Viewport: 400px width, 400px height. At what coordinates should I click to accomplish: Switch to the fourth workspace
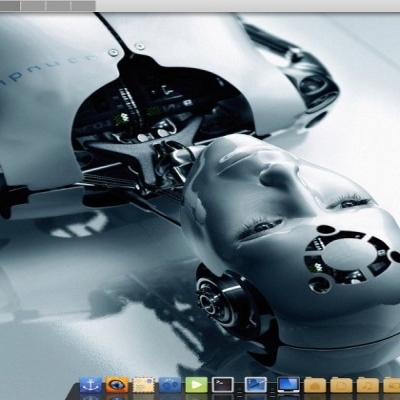click(84, 5)
